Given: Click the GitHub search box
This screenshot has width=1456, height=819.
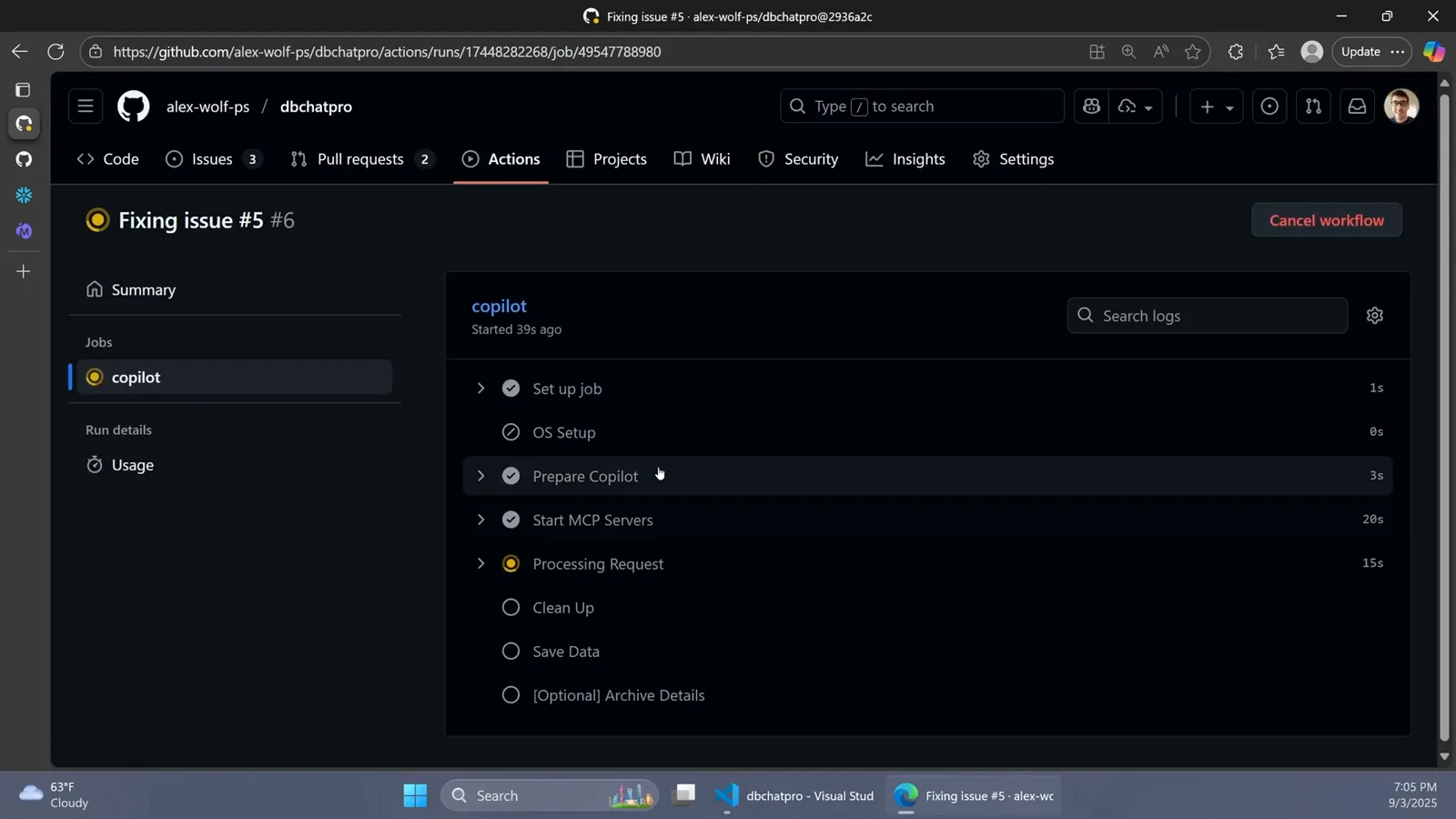Looking at the screenshot, I should (x=922, y=106).
